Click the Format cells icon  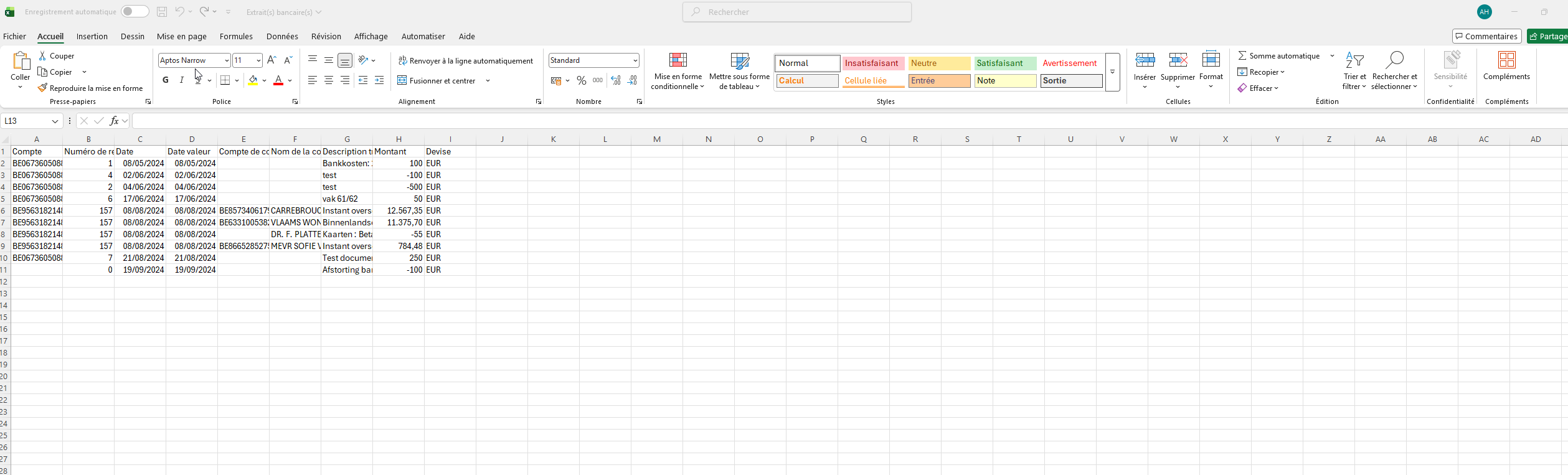tap(1211, 60)
